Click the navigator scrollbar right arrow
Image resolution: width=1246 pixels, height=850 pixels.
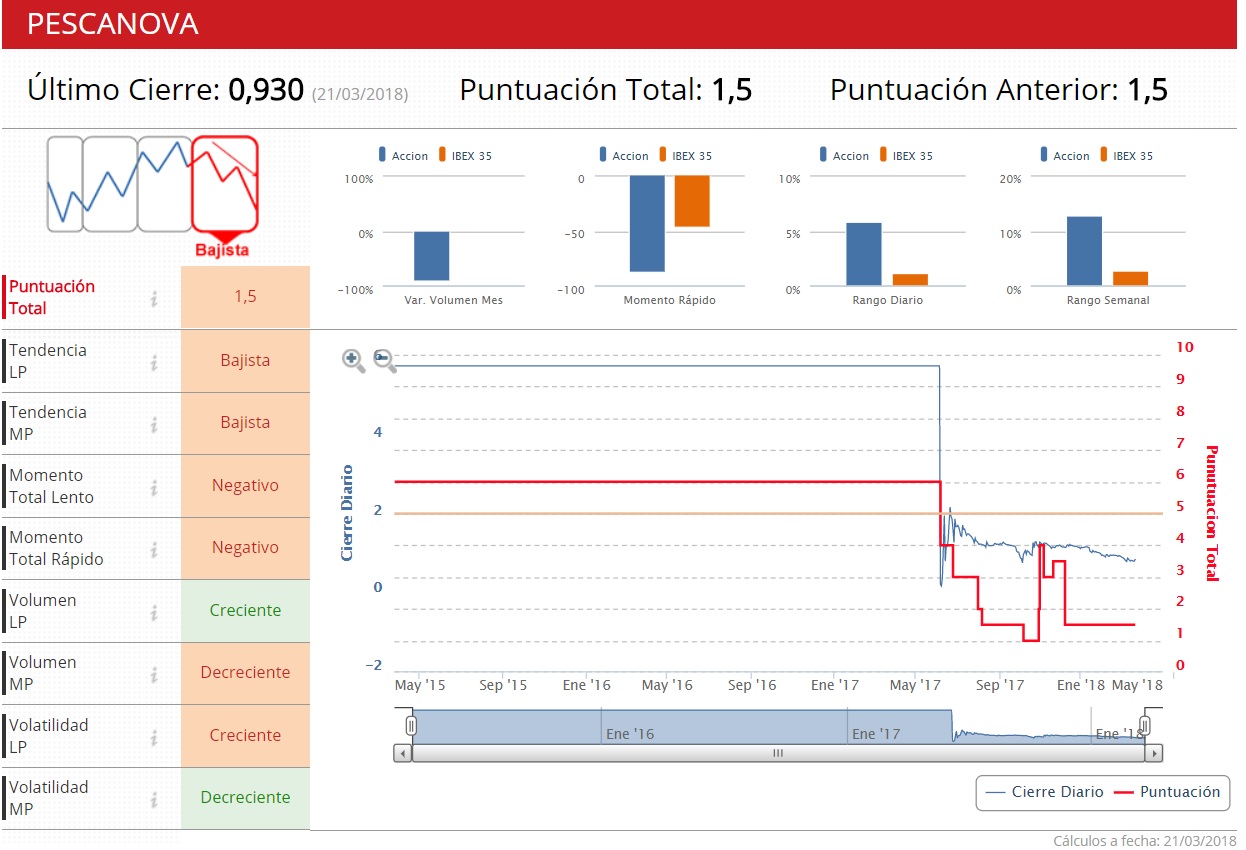[x=1155, y=753]
